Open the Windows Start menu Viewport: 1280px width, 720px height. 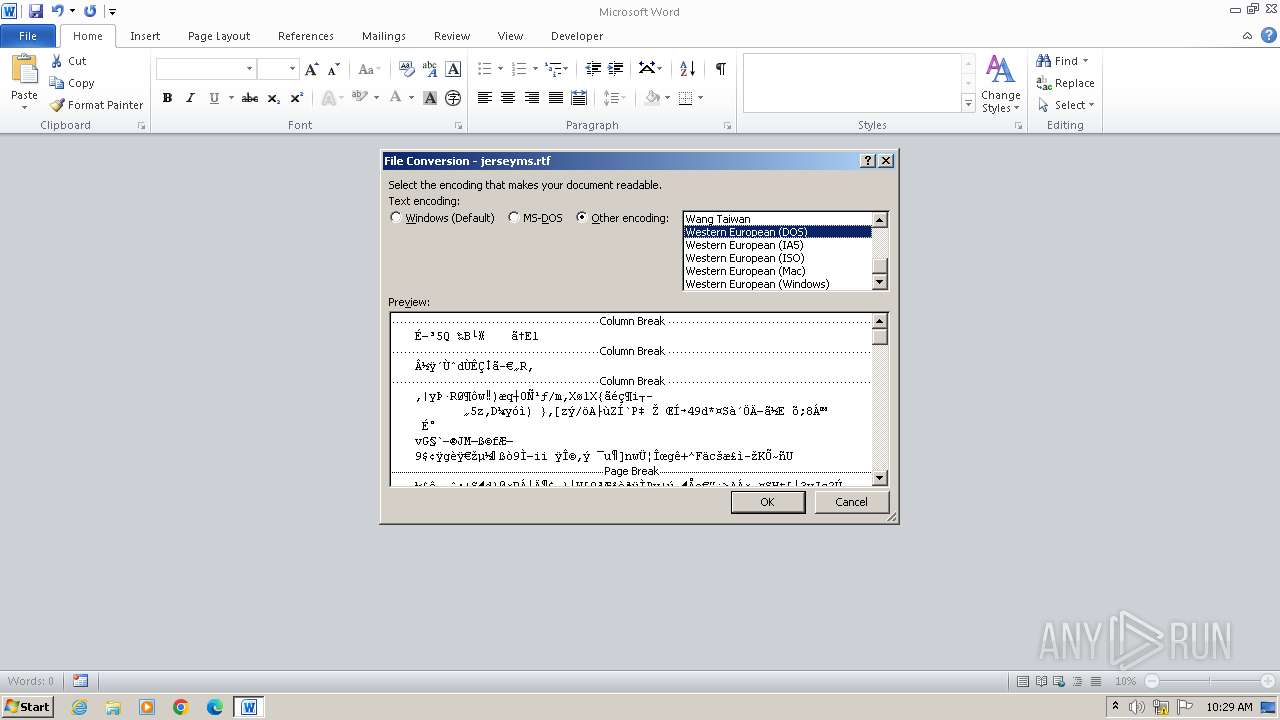(x=28, y=707)
